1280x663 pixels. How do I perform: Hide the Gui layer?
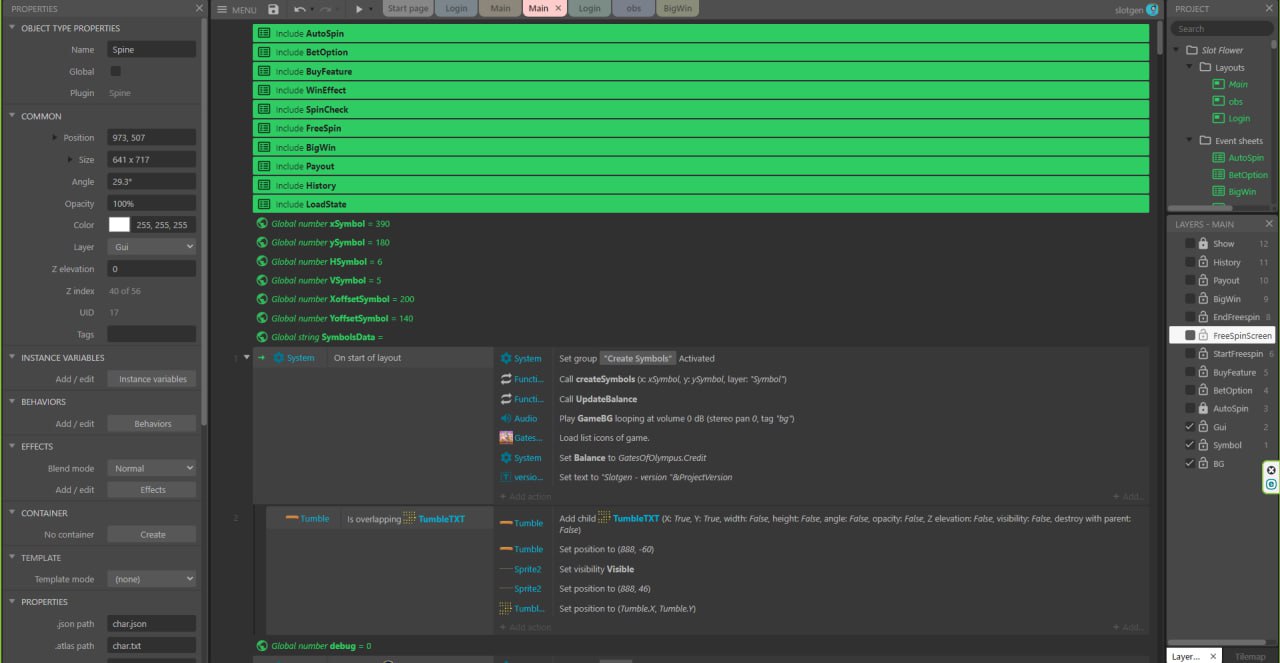(1189, 427)
